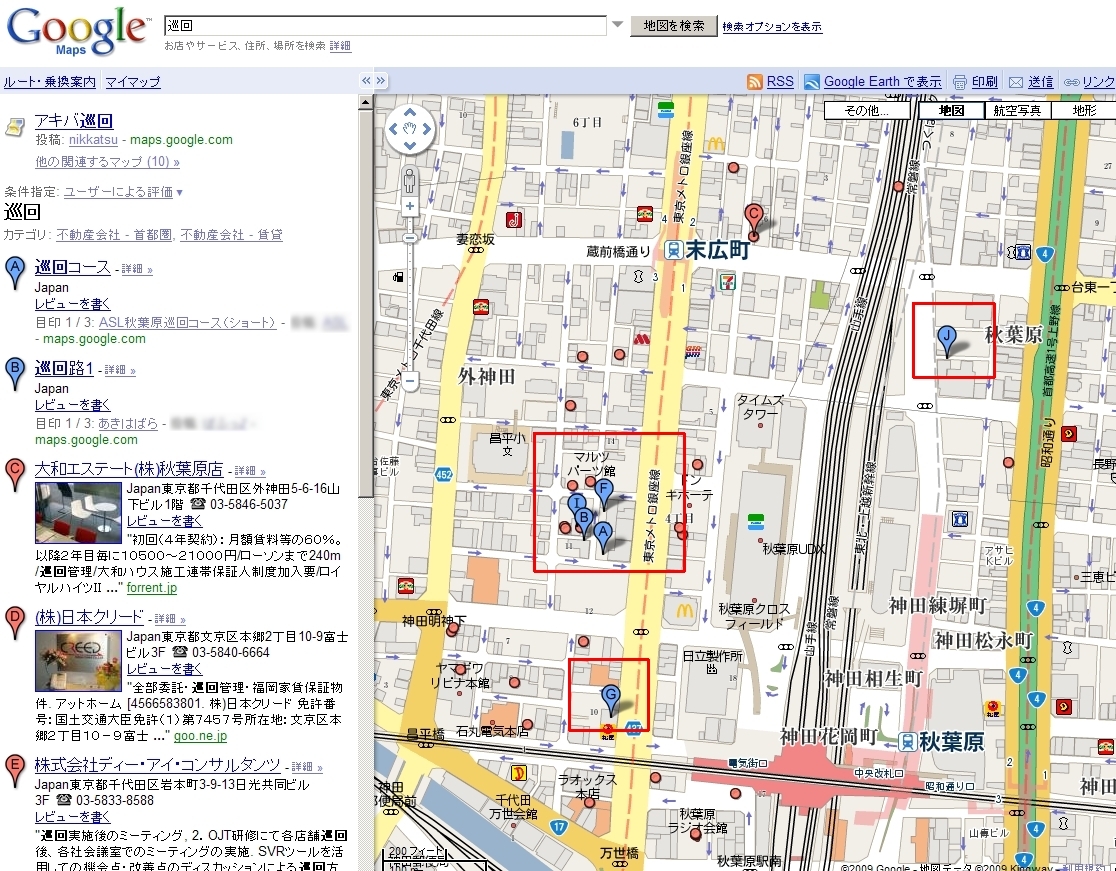The image size is (1116, 871).
Task: Click レビューを書く under 巡回コース
Action: [x=73, y=304]
